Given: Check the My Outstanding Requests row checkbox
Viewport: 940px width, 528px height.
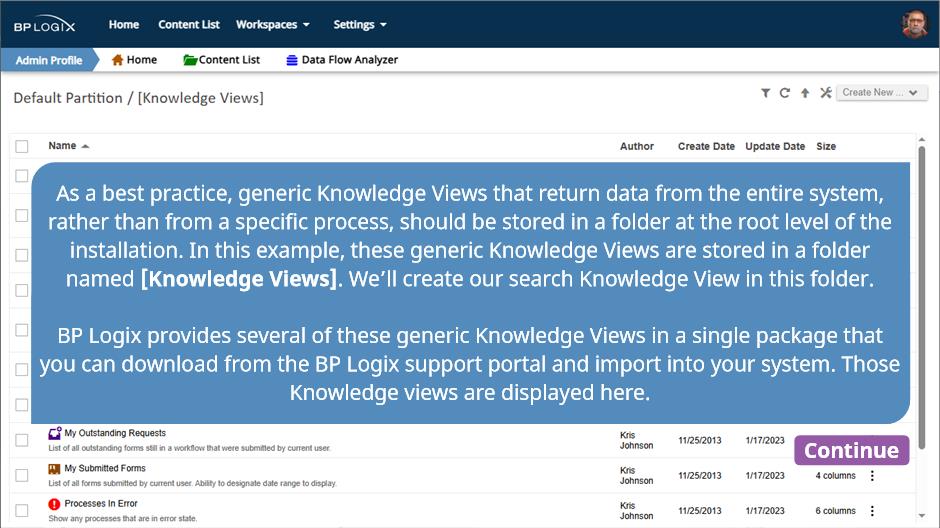Looking at the screenshot, I should click(x=22, y=440).
